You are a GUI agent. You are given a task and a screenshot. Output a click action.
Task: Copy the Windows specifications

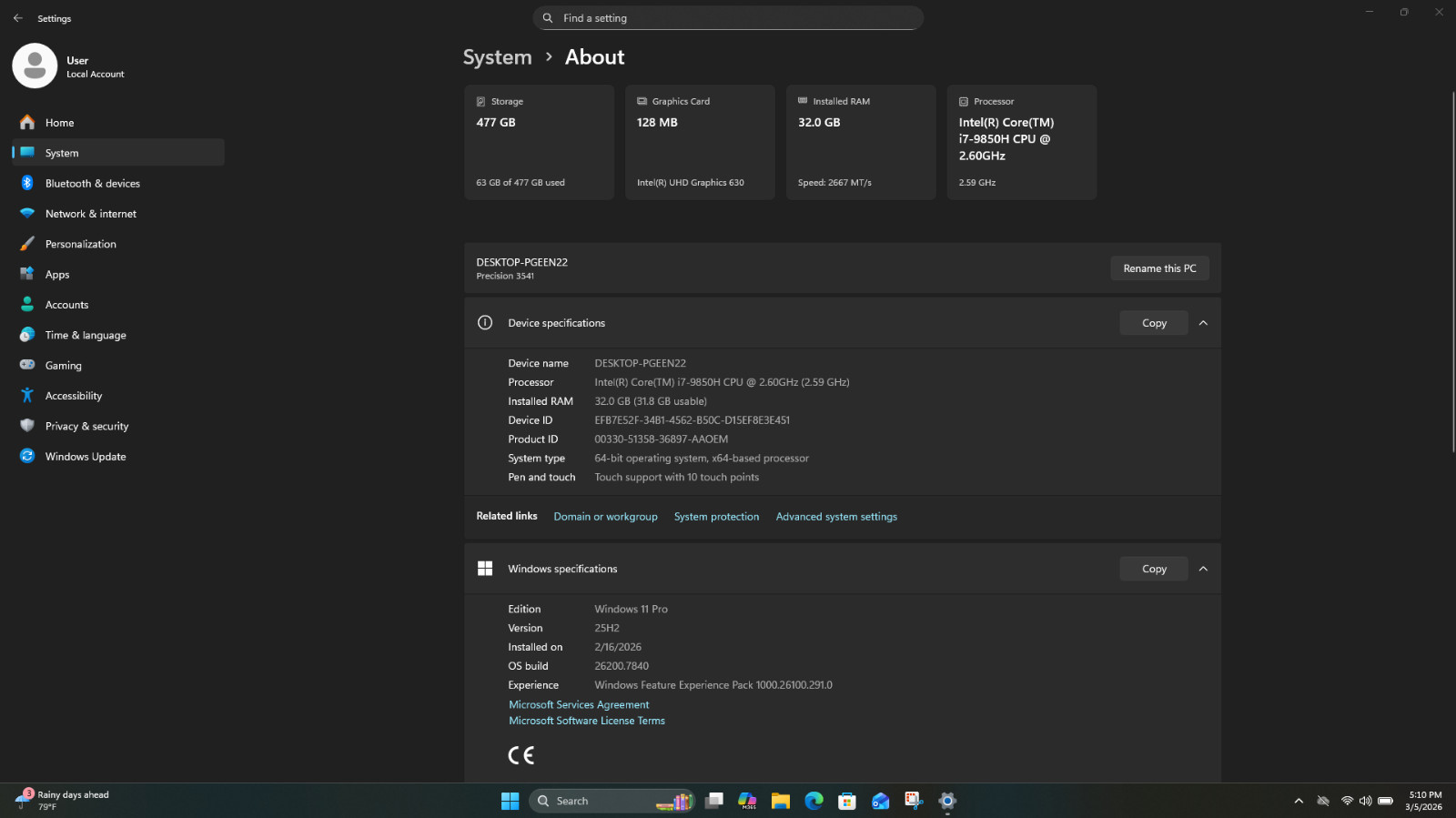pos(1154,569)
